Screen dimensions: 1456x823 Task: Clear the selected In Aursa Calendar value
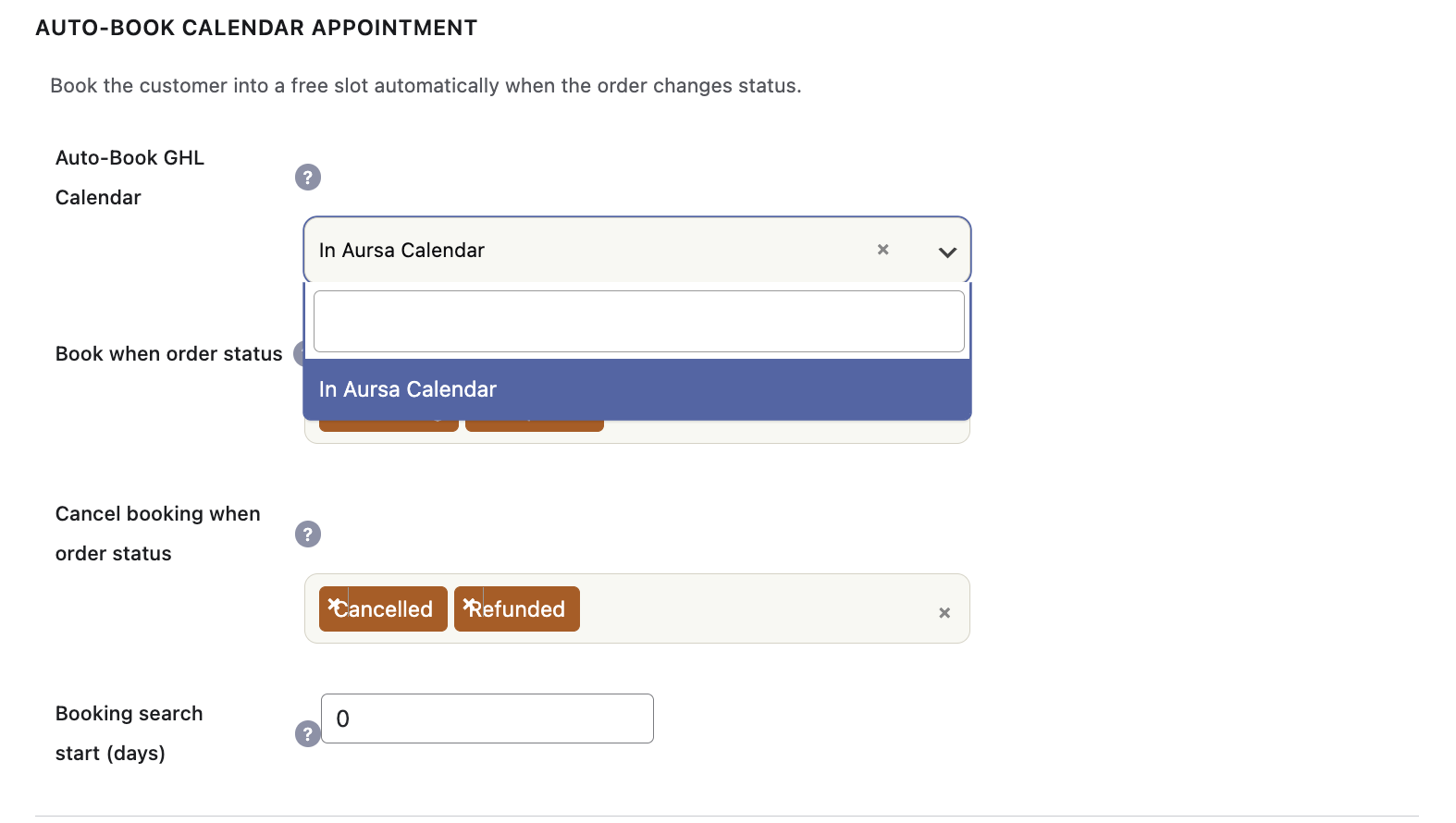point(882,250)
